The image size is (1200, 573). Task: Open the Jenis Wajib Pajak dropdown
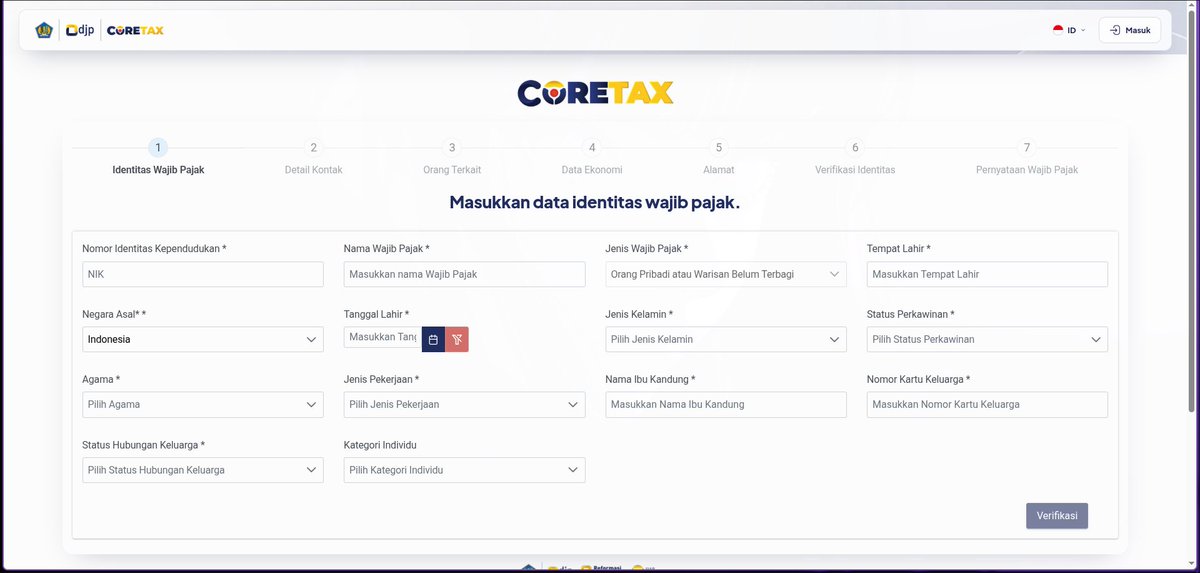[x=726, y=274]
